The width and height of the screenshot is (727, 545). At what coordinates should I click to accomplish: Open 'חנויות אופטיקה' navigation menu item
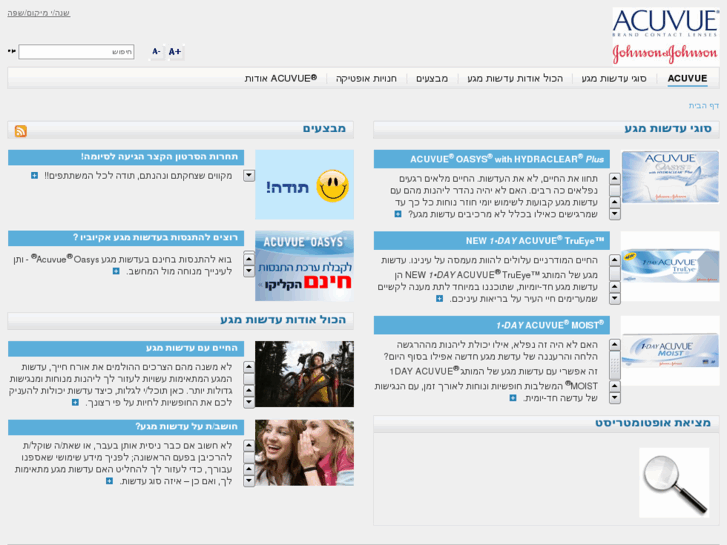point(366,78)
